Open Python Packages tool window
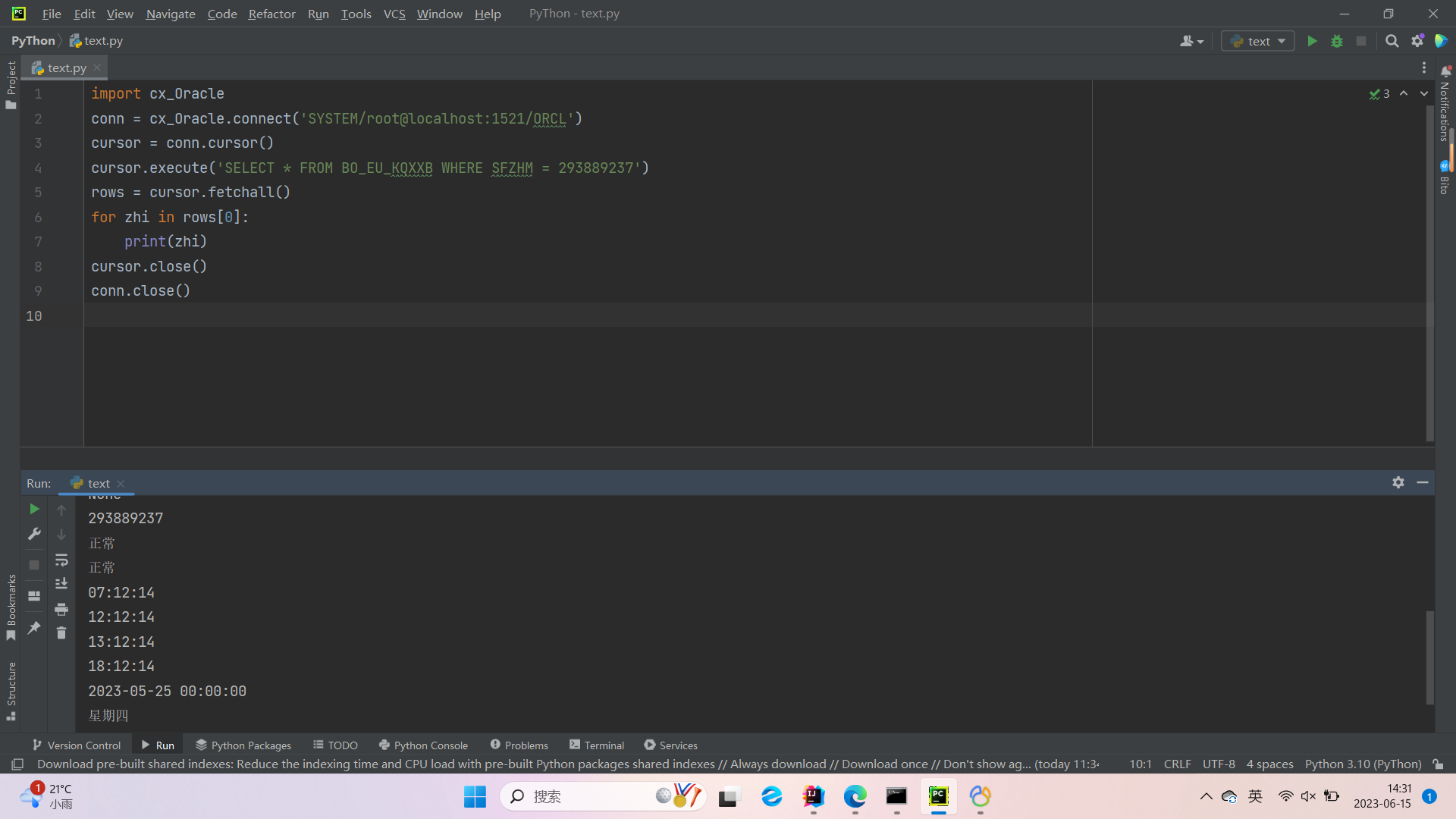The image size is (1456, 819). click(243, 745)
